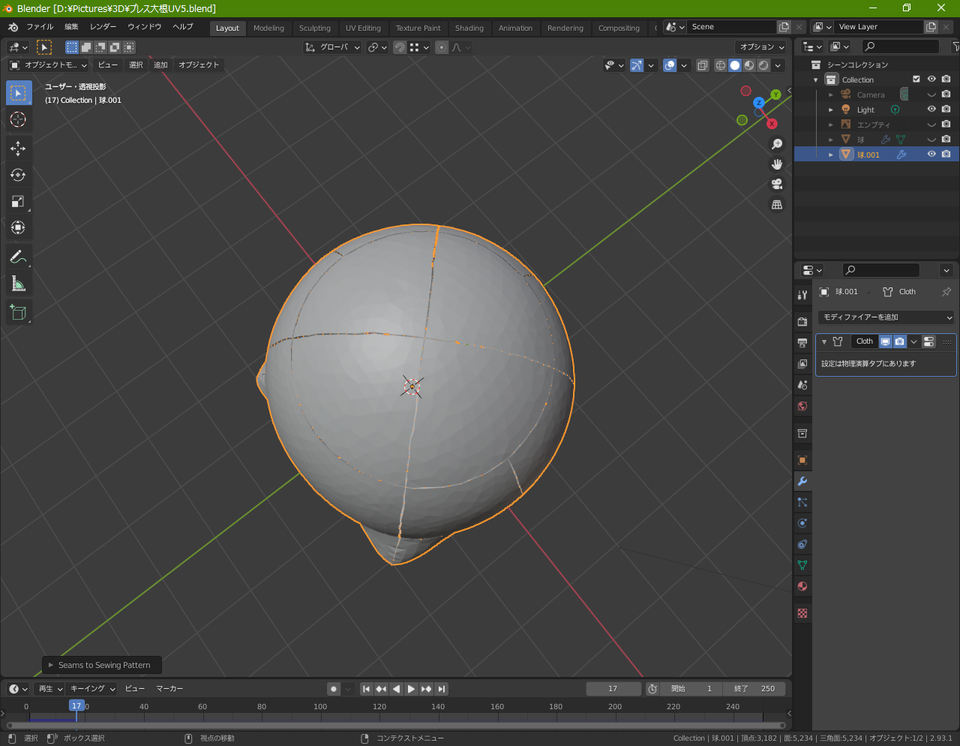Hide the Light object in viewport
Image resolution: width=960 pixels, height=746 pixels.
click(x=931, y=109)
